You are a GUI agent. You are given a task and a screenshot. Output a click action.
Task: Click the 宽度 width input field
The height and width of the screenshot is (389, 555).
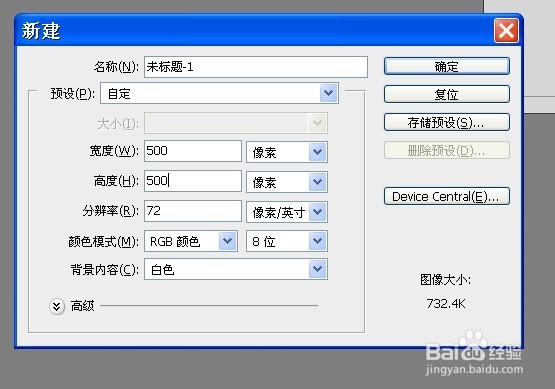tap(193, 151)
